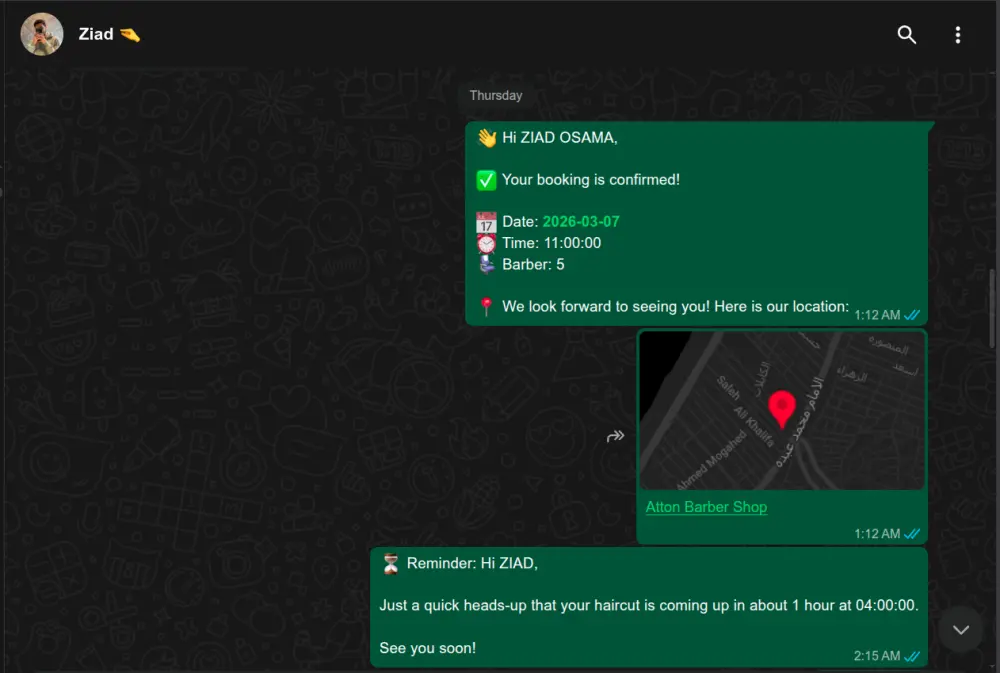Click the read ticks on 2:15 AM reminder
Viewport: 1000px width, 673px height.
pyautogui.click(x=912, y=656)
